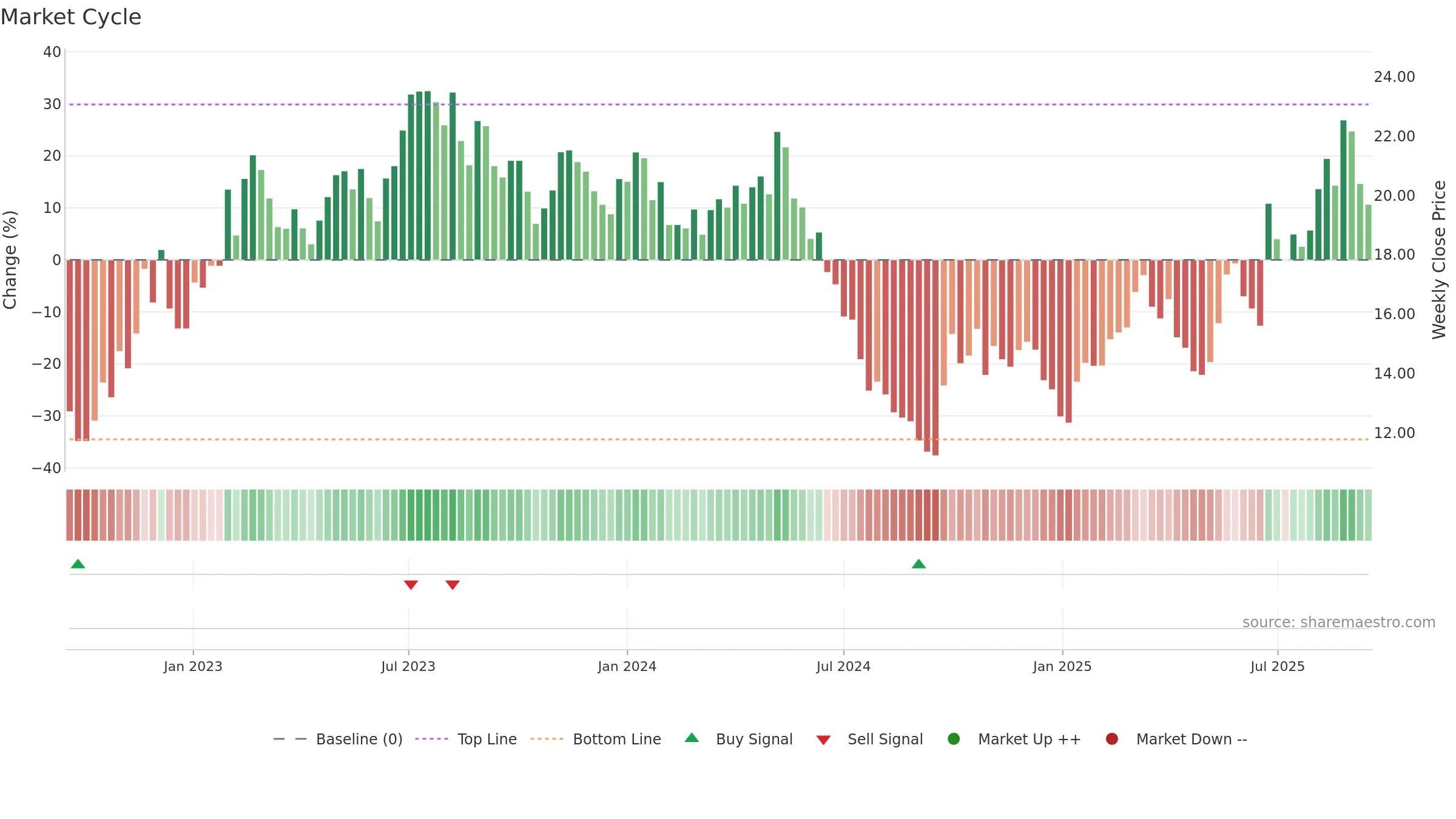
Task: Click the Market Down -- legend label
Action: tap(1191, 739)
